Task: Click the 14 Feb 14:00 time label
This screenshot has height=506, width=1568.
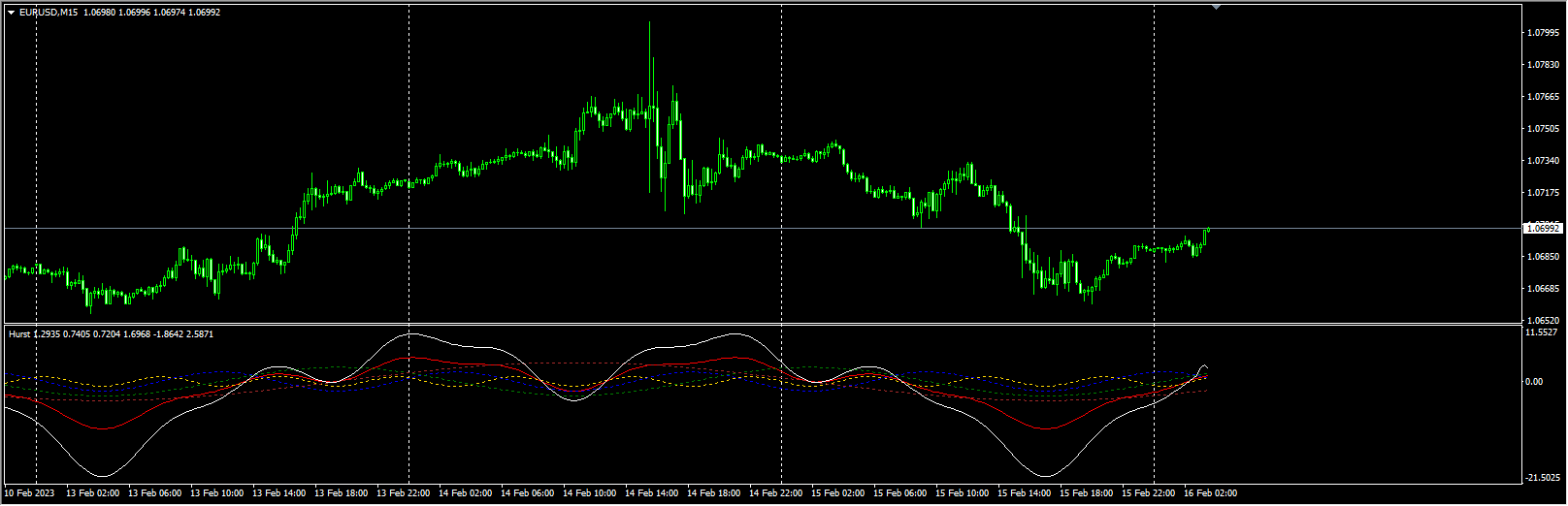Action: point(652,493)
